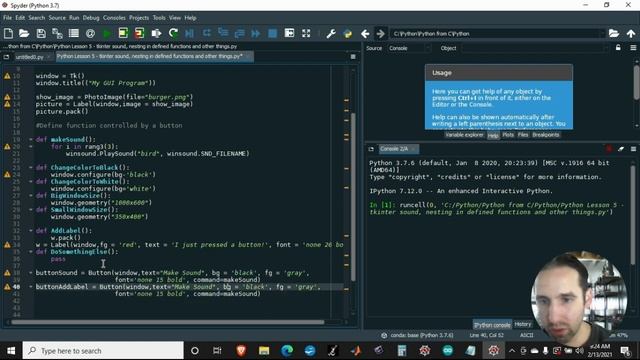Click the Object input field in Help
This screenshot has height=360, width=640.
coord(535,48)
